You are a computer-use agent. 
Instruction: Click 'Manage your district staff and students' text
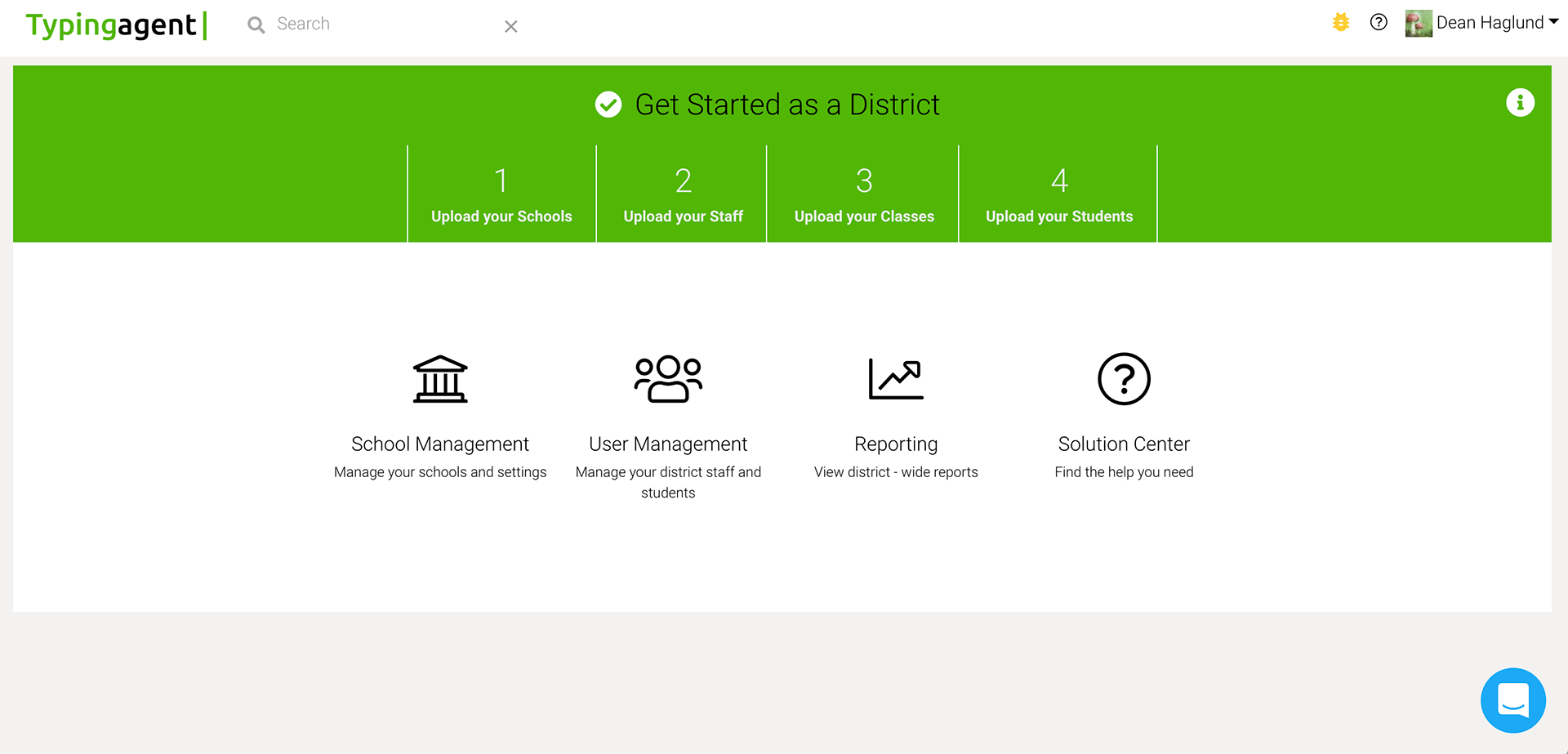pyautogui.click(x=668, y=482)
